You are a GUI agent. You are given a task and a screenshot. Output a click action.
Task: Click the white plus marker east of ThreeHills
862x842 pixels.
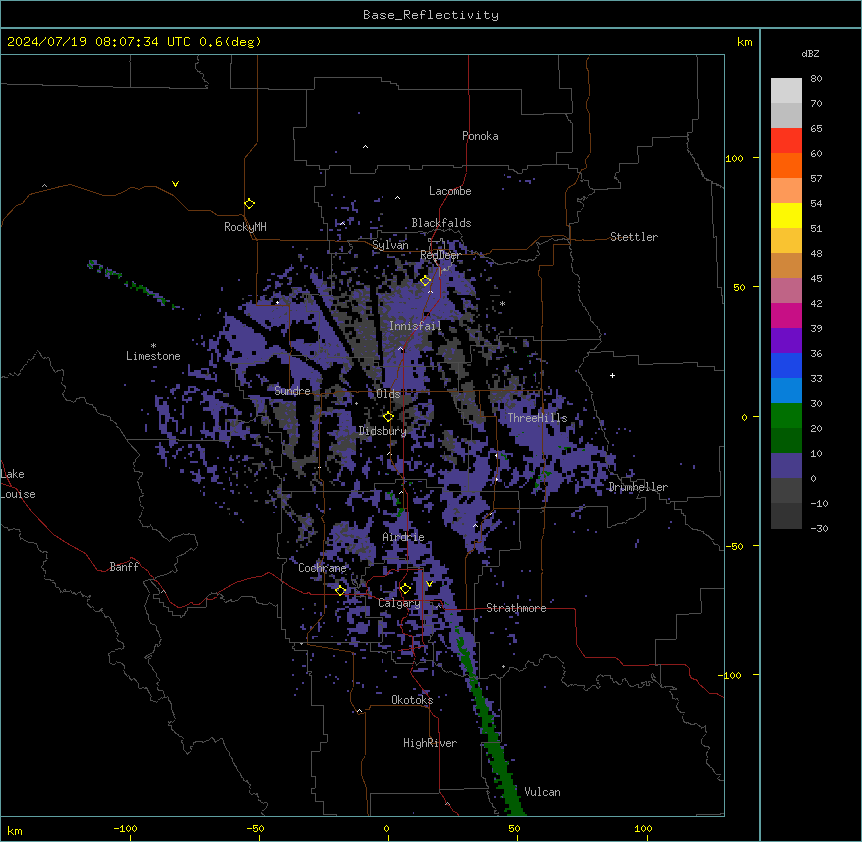[x=612, y=375]
